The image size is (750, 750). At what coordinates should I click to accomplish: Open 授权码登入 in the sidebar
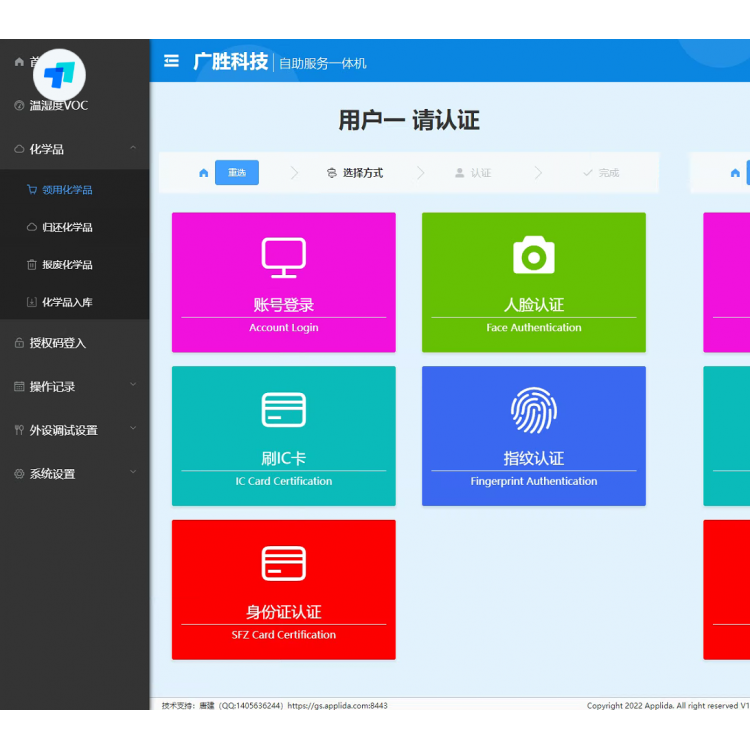coord(58,343)
